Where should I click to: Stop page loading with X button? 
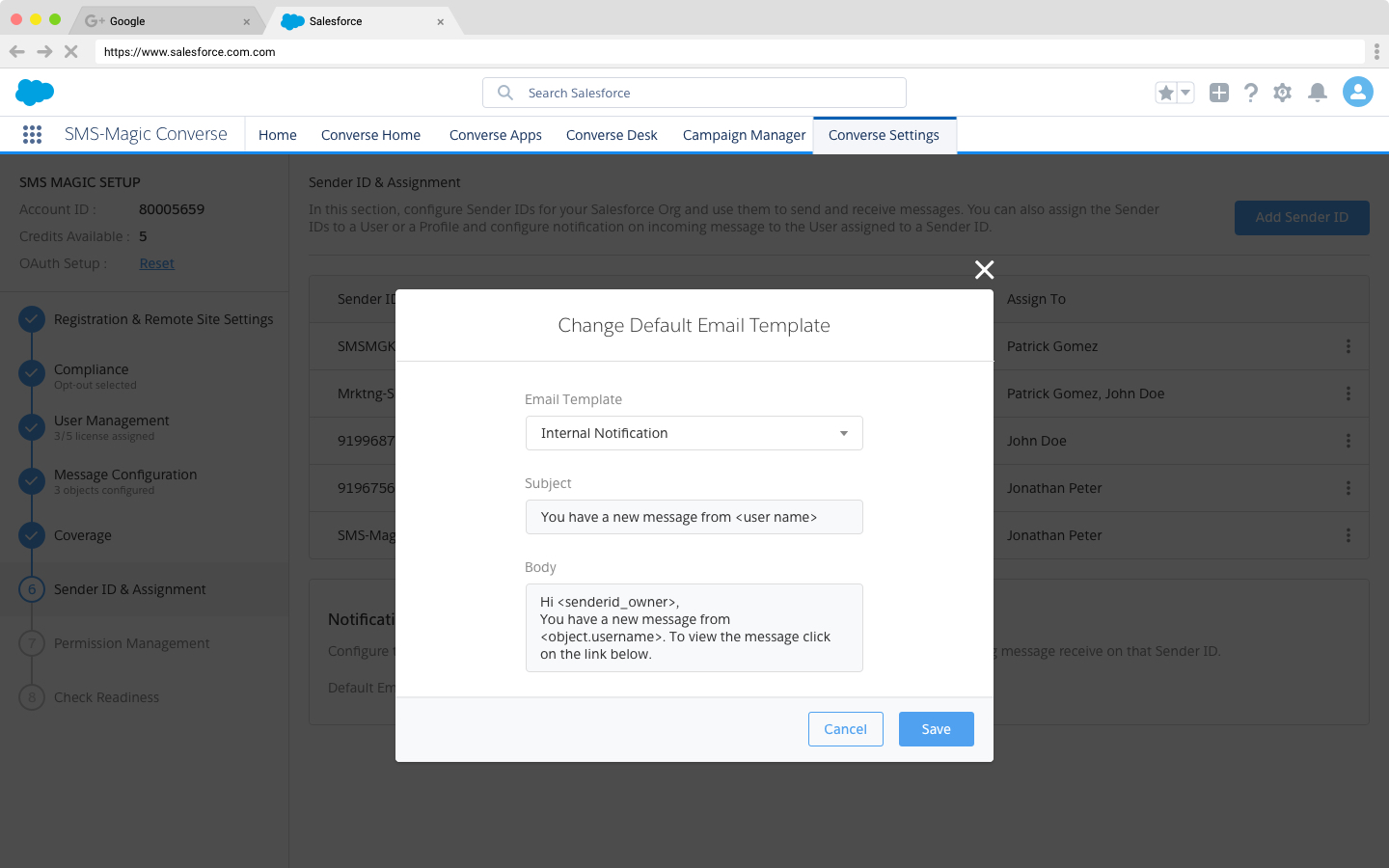pyautogui.click(x=70, y=51)
